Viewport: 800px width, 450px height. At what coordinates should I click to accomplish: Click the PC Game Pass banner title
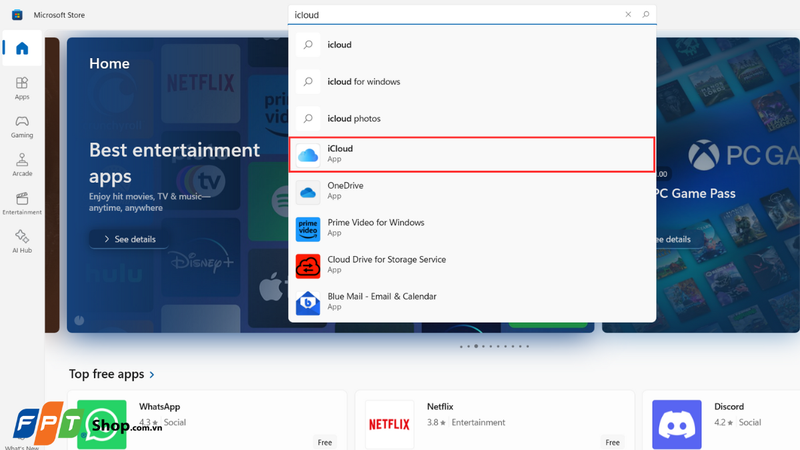[696, 194]
